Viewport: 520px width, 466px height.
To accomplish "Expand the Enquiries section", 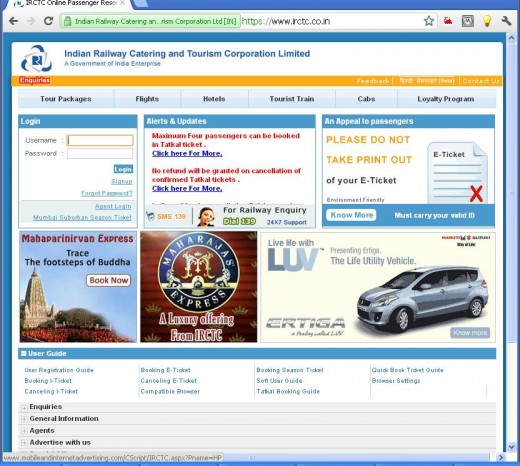I will pos(24,407).
